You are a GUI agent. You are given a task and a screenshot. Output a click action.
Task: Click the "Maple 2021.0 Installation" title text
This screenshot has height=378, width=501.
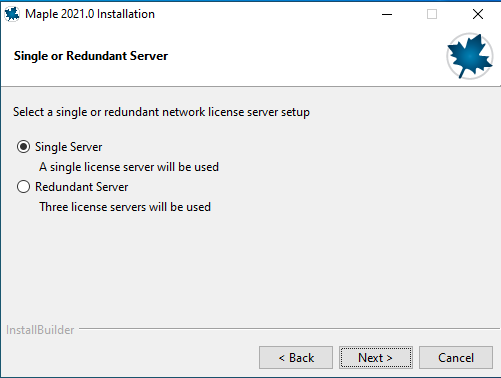(x=90, y=14)
